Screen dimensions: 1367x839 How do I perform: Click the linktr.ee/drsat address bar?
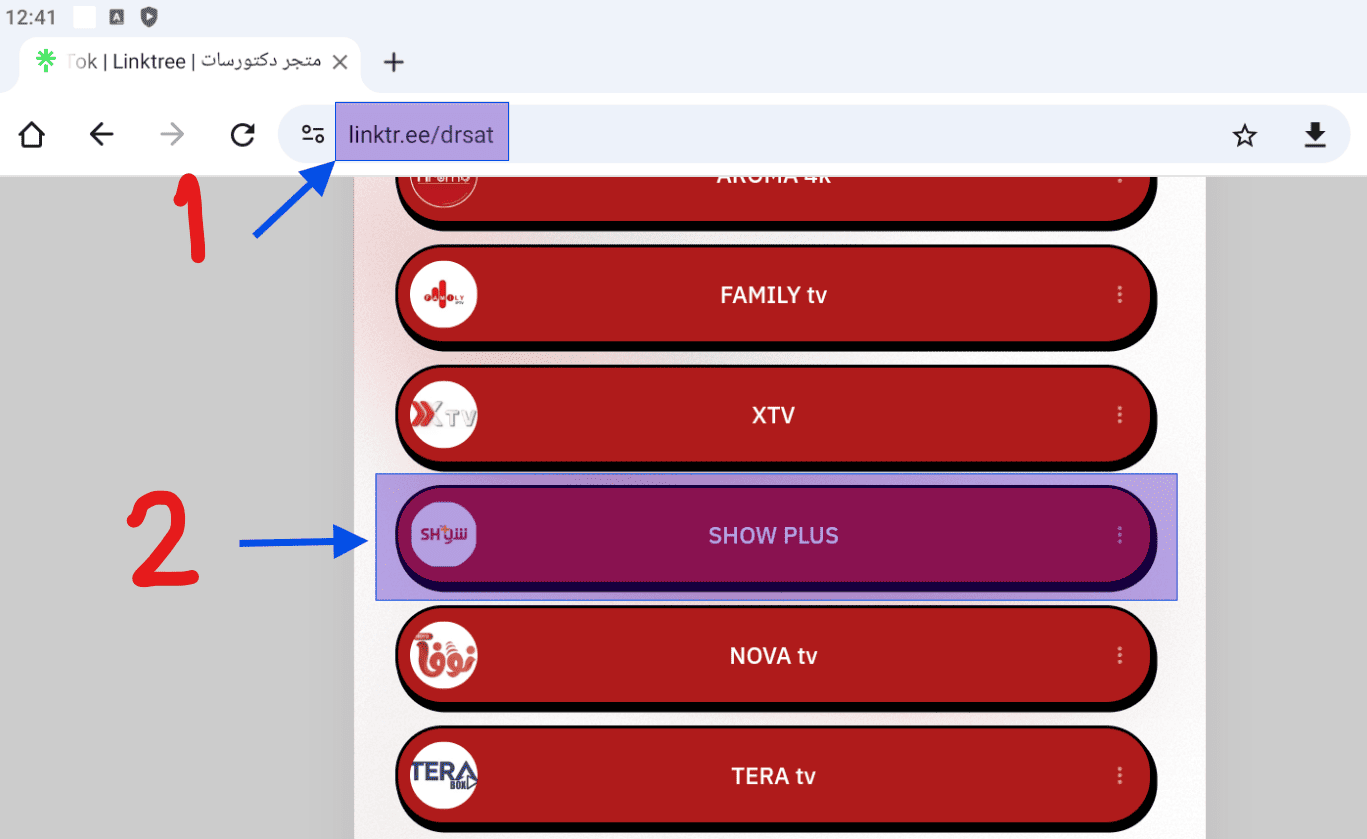coord(422,134)
